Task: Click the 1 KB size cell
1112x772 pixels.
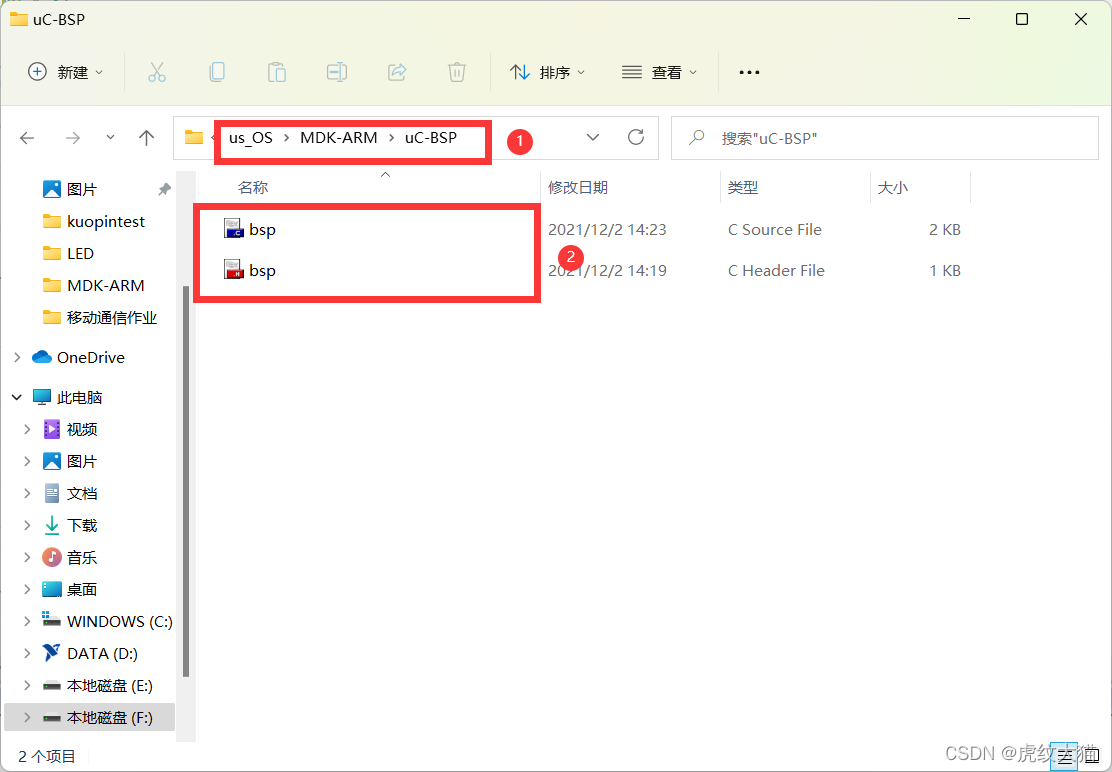Action: tap(945, 270)
